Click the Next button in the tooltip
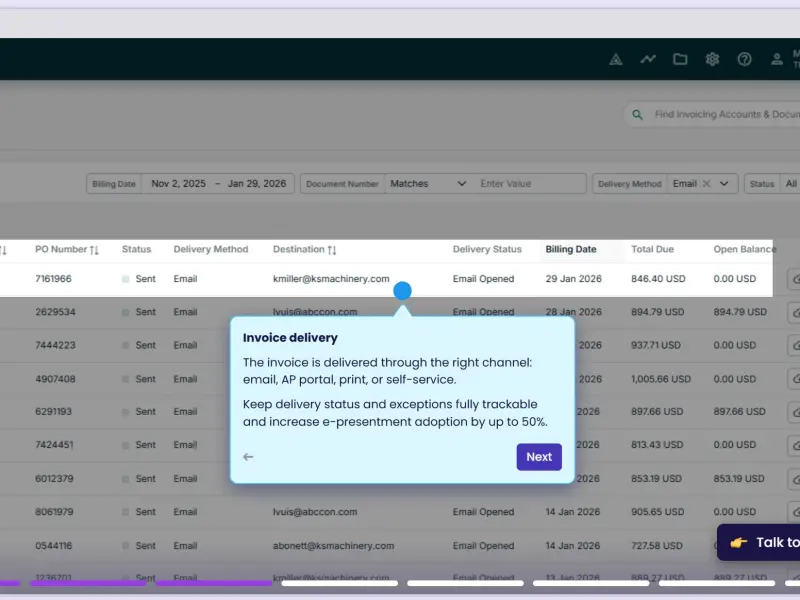800x600 pixels. tap(539, 457)
